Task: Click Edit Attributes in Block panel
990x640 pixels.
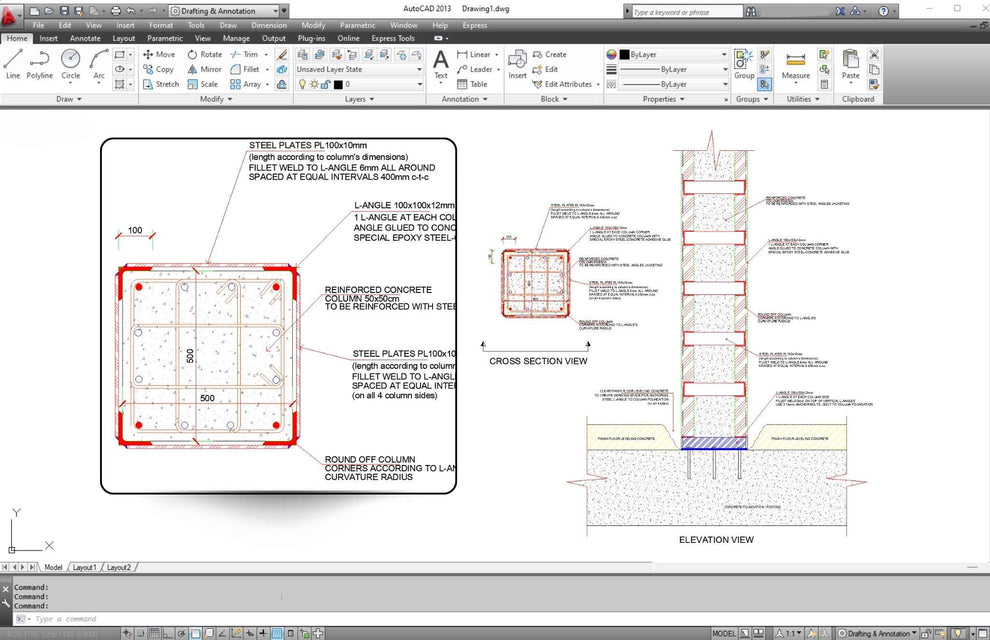Action: 563,84
